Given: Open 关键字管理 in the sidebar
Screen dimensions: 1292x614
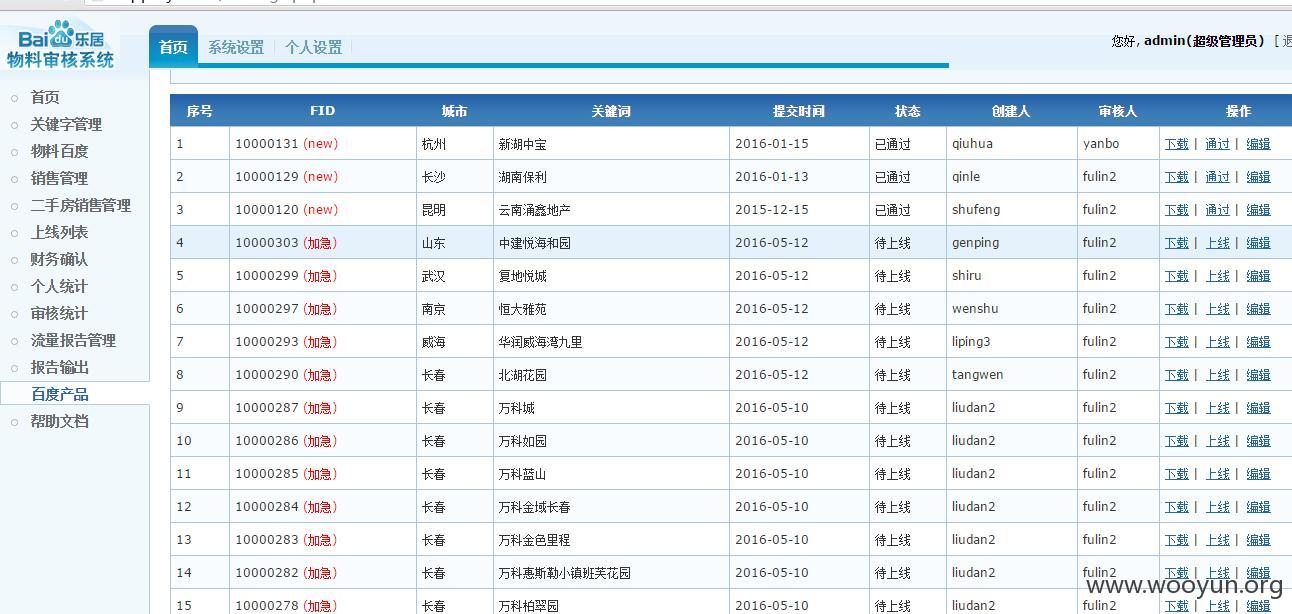Looking at the screenshot, I should tap(66, 124).
